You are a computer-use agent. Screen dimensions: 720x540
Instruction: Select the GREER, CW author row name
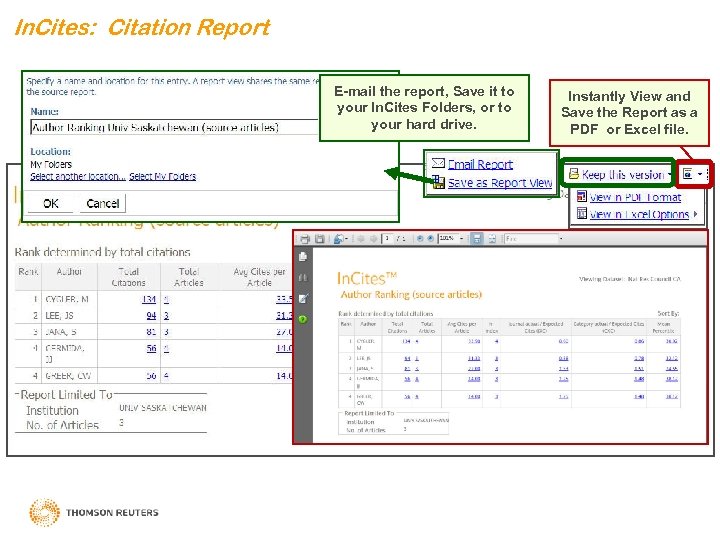click(68, 376)
